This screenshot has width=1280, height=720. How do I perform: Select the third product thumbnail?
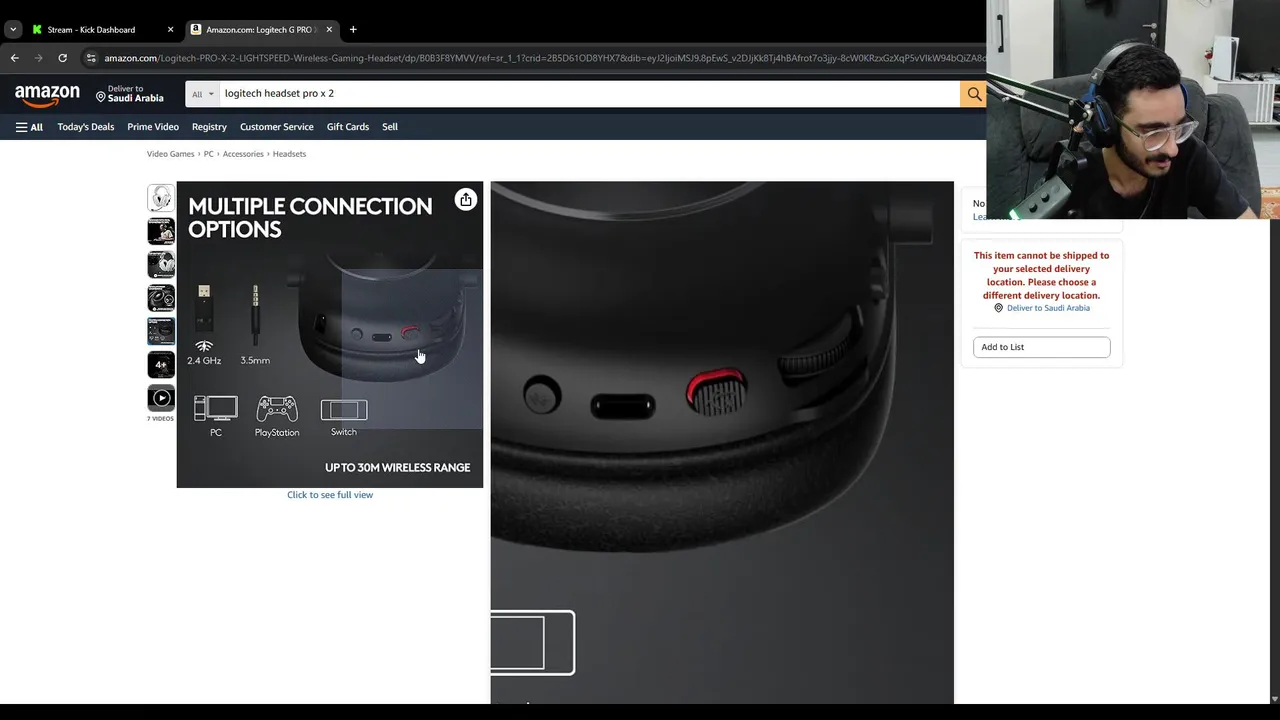click(x=161, y=264)
